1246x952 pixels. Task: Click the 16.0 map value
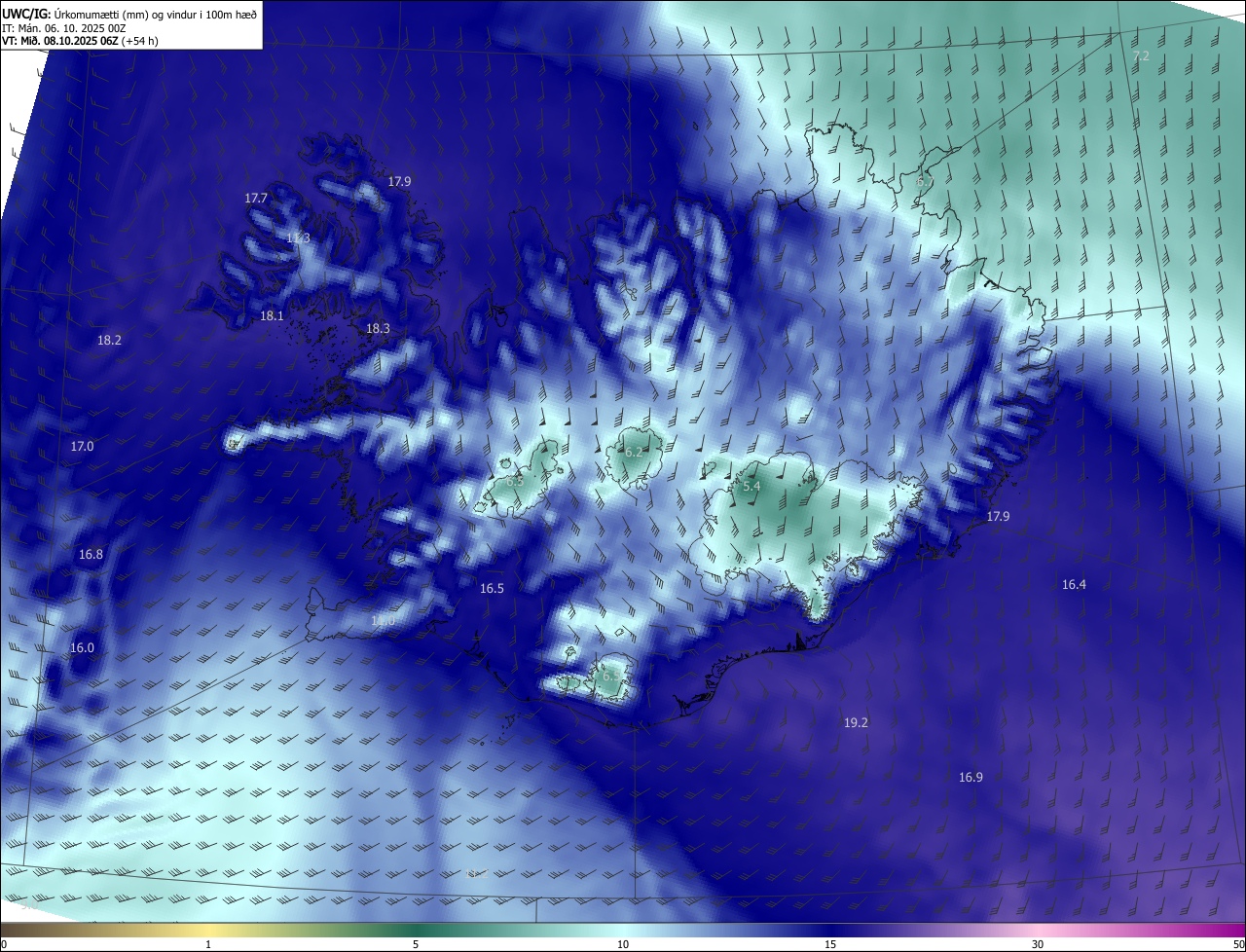click(82, 648)
